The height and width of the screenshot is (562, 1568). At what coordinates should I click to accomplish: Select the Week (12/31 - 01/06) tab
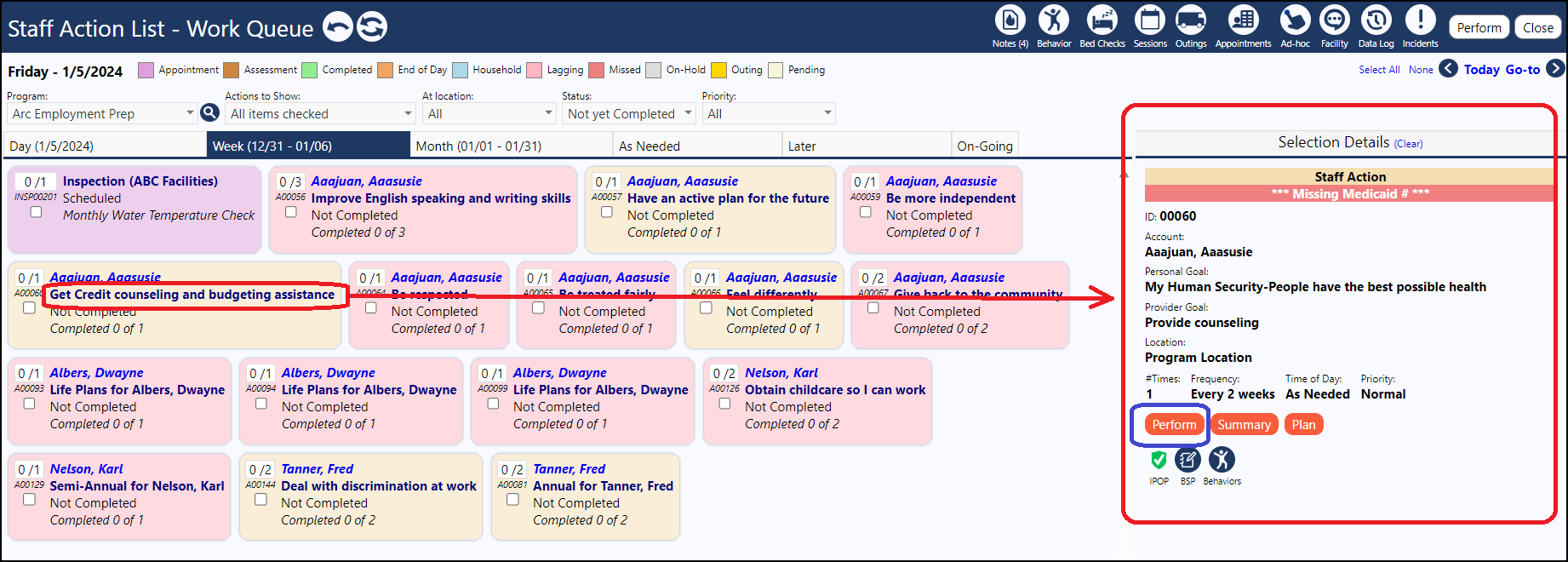point(308,146)
